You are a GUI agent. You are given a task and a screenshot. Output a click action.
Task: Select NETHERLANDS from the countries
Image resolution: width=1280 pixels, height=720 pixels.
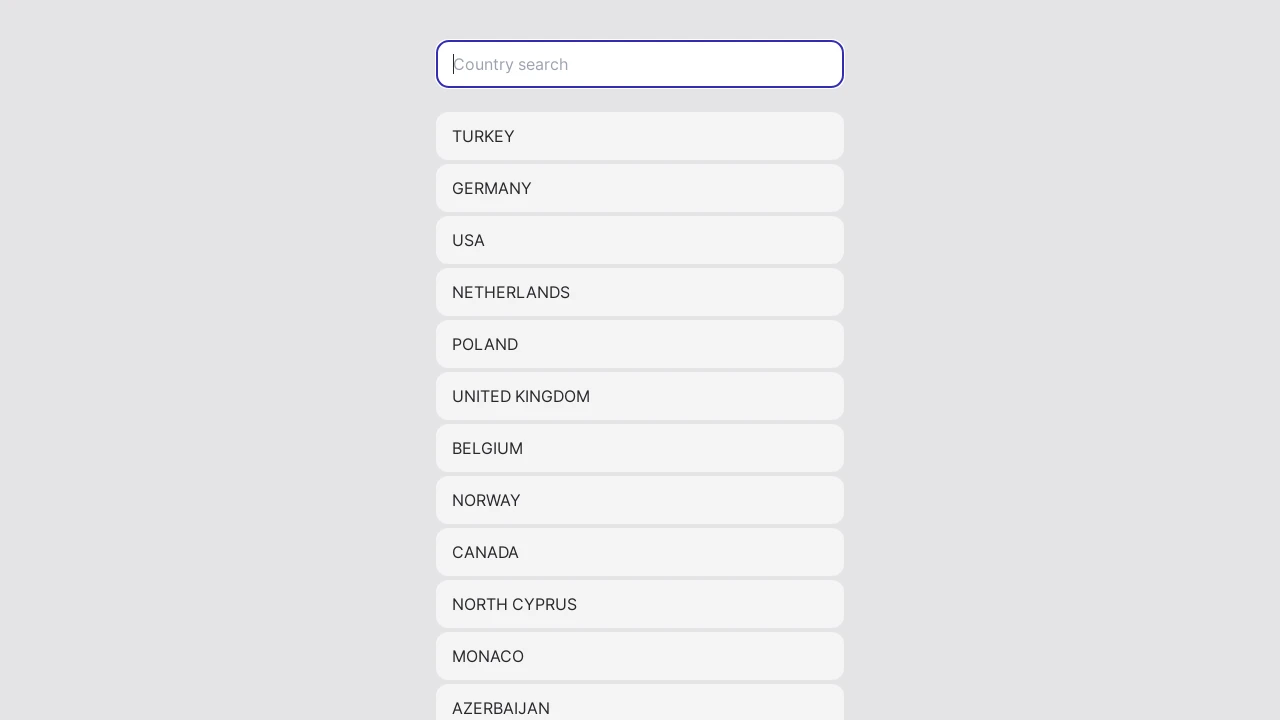(x=640, y=292)
